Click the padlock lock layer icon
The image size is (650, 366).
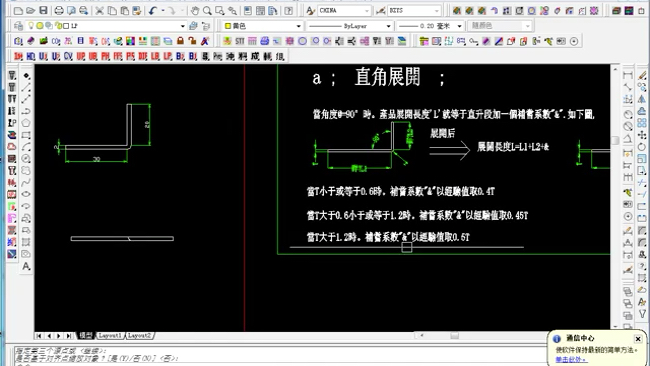click(x=180, y=41)
